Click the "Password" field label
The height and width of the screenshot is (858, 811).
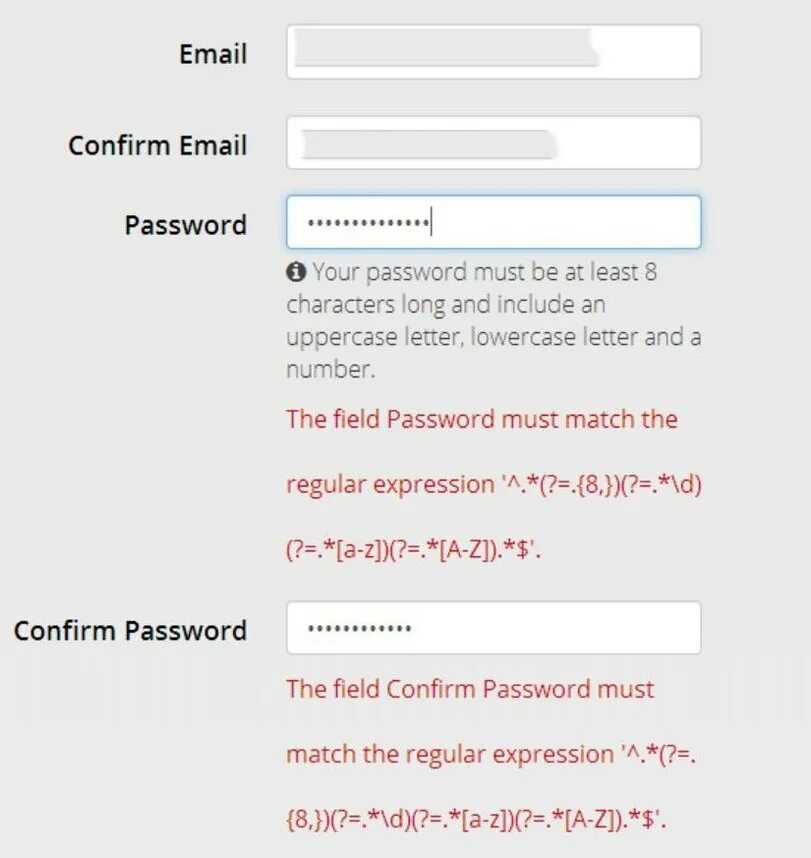185,225
